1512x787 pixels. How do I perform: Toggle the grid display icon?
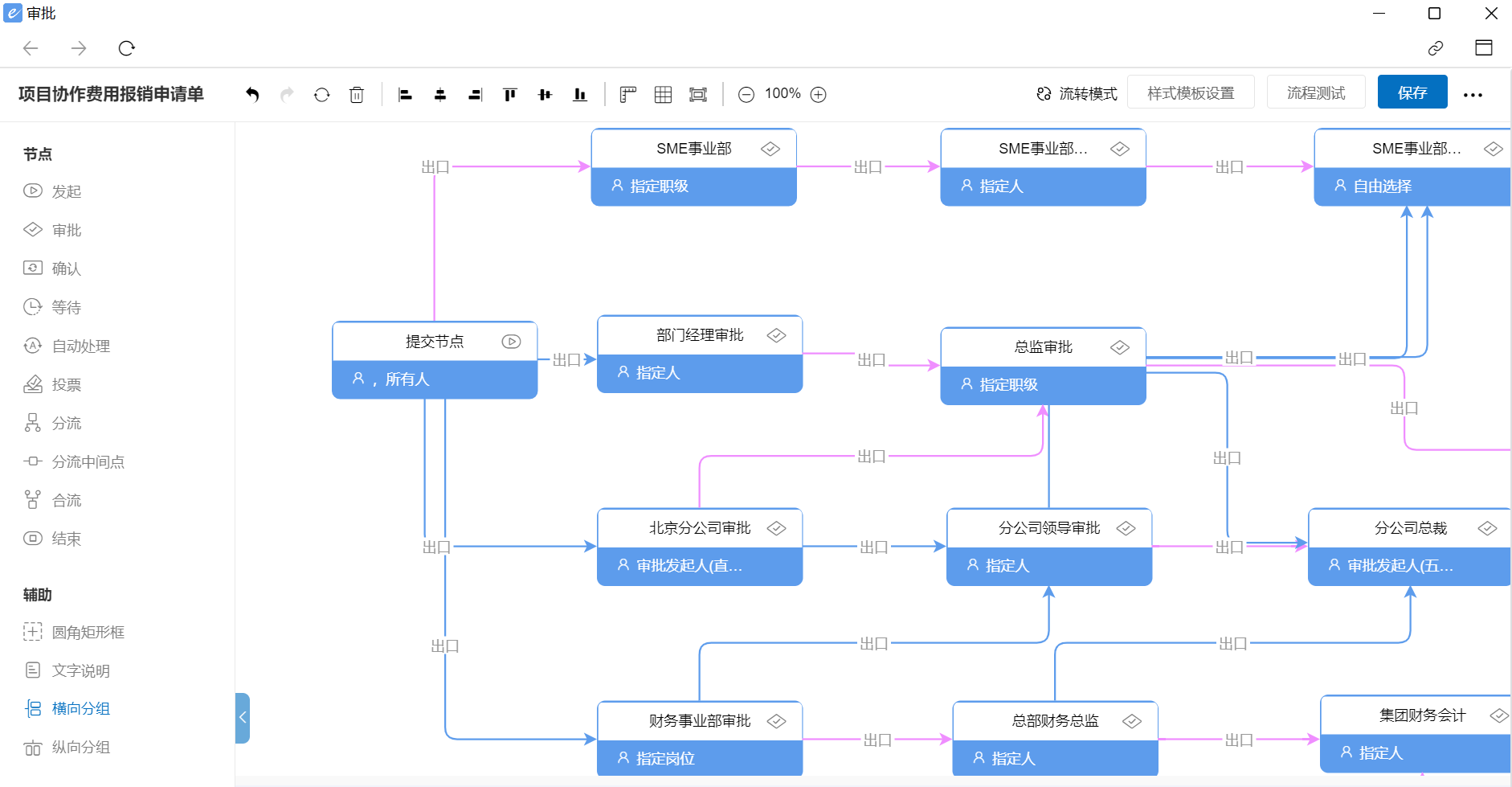663,94
